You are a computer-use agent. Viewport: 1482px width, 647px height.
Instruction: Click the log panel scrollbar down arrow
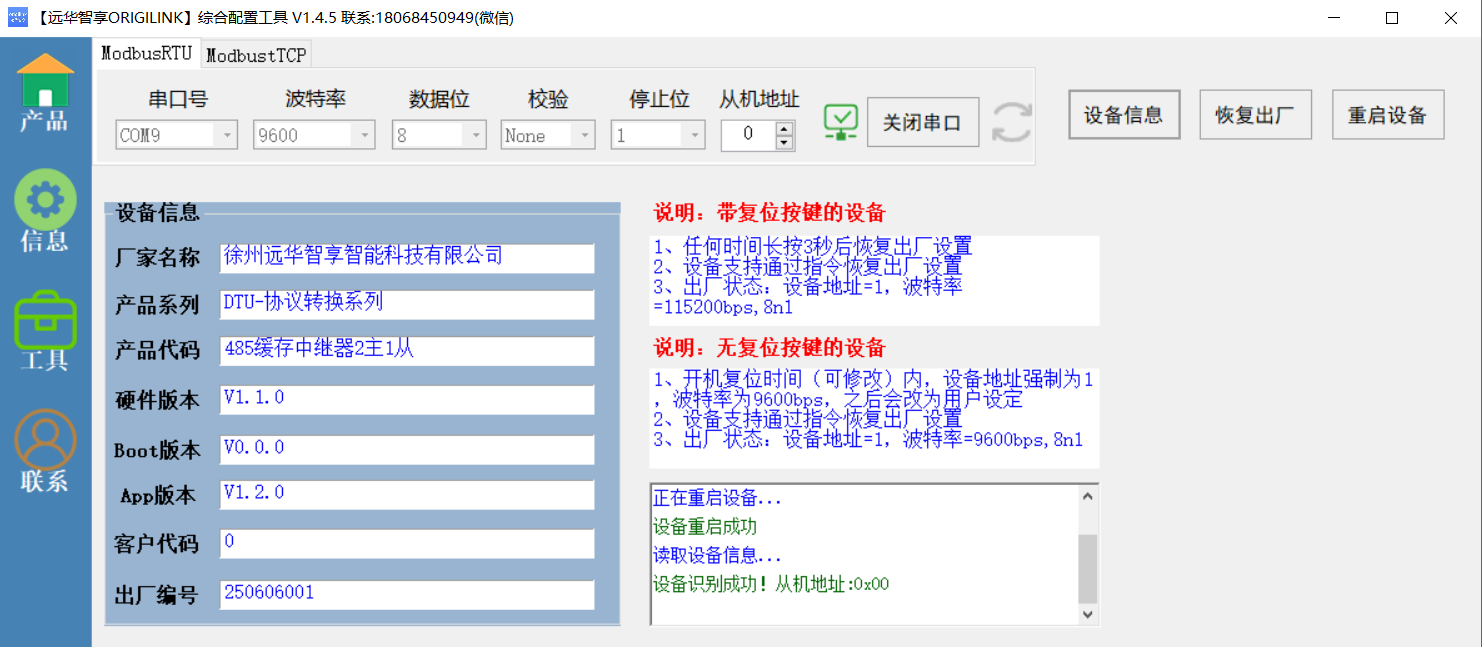(1088, 615)
